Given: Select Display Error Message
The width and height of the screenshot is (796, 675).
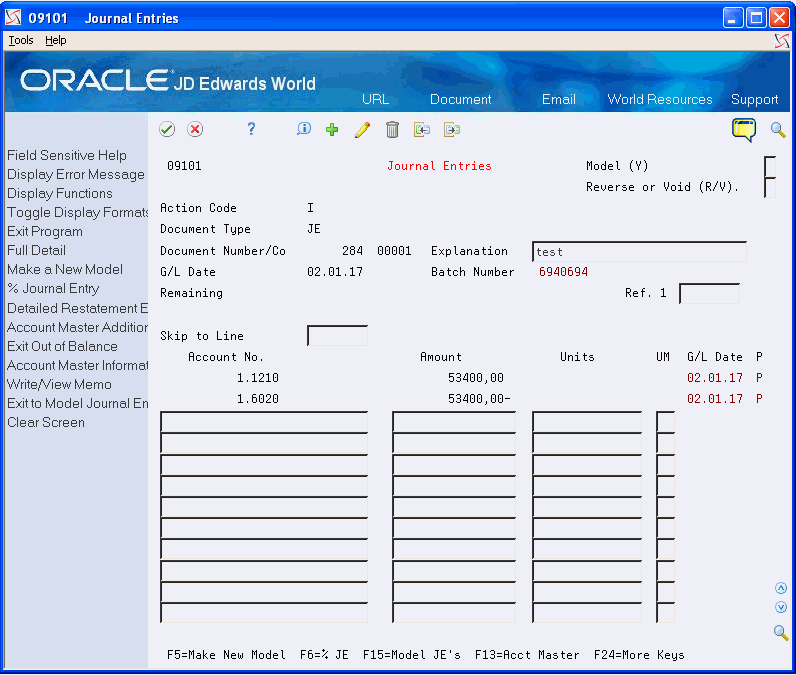Looking at the screenshot, I should (76, 175).
